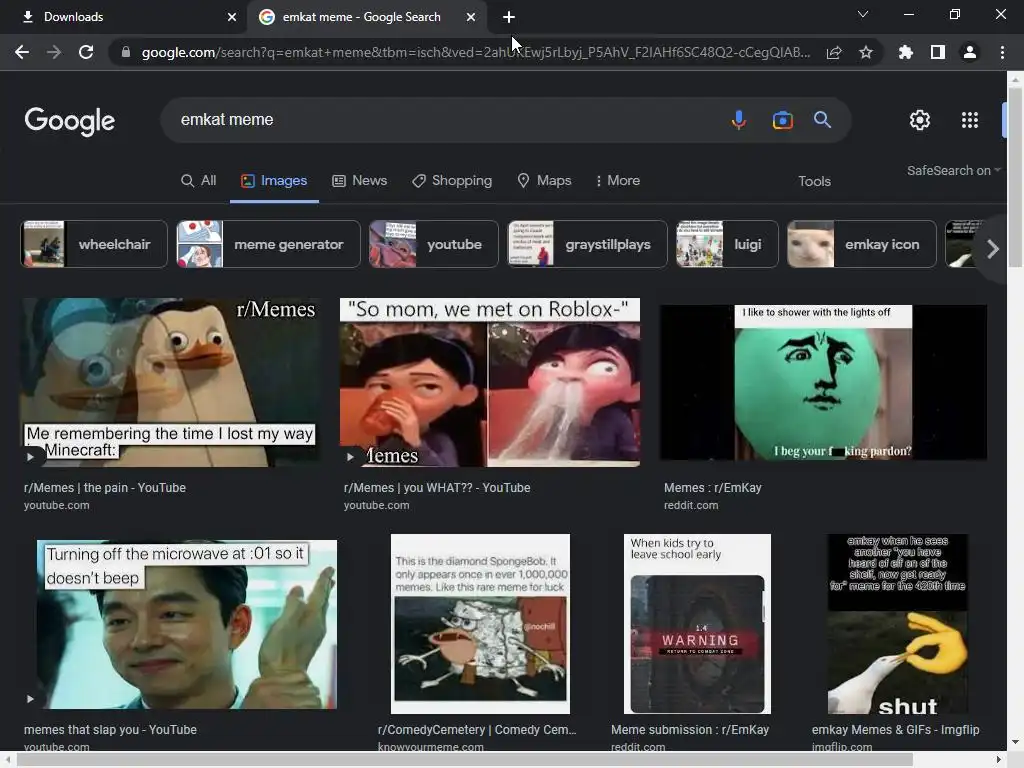This screenshot has width=1024, height=768.
Task: Filter by the youtube chip
Action: pyautogui.click(x=434, y=244)
